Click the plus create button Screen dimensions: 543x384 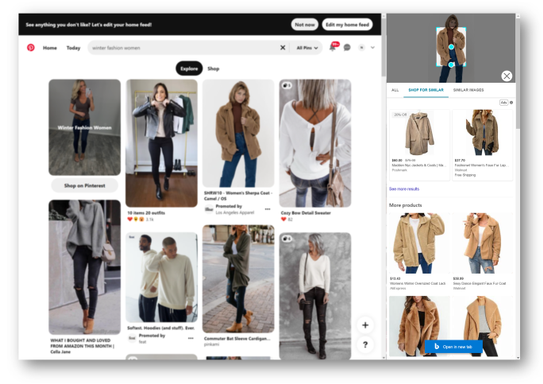pyautogui.click(x=365, y=325)
